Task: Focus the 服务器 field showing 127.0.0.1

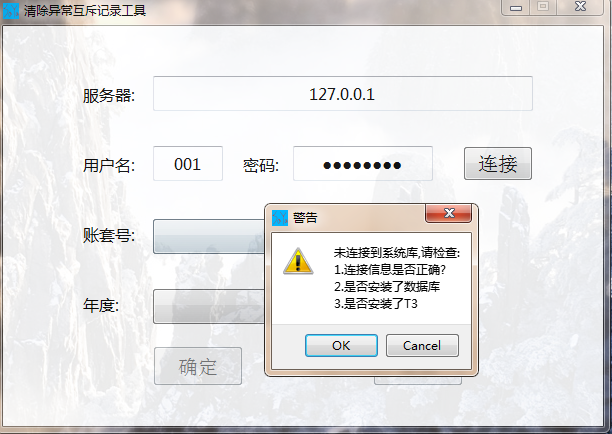Action: pyautogui.click(x=343, y=94)
